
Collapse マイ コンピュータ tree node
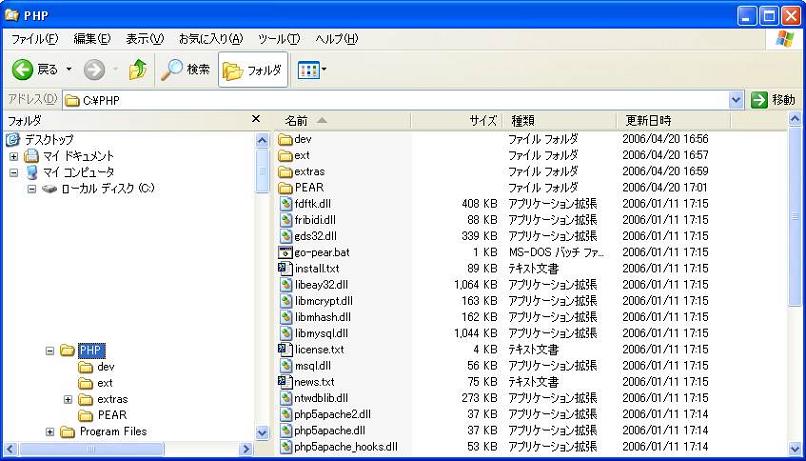14,173
